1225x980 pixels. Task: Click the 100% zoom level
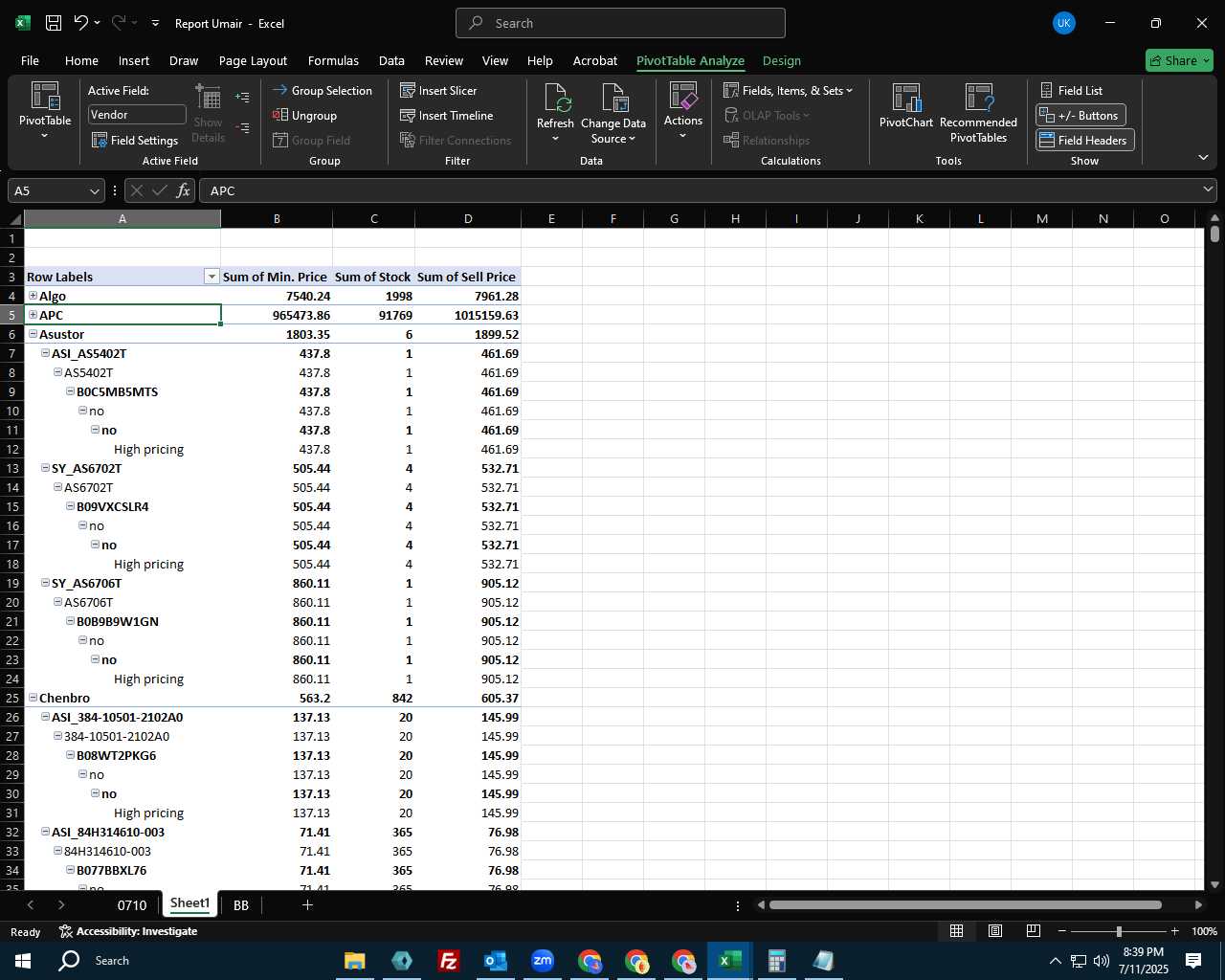point(1204,931)
